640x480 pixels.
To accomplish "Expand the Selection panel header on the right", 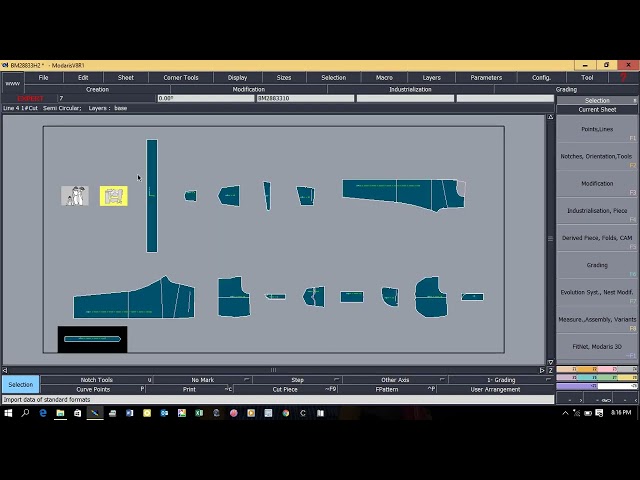I will (597, 100).
